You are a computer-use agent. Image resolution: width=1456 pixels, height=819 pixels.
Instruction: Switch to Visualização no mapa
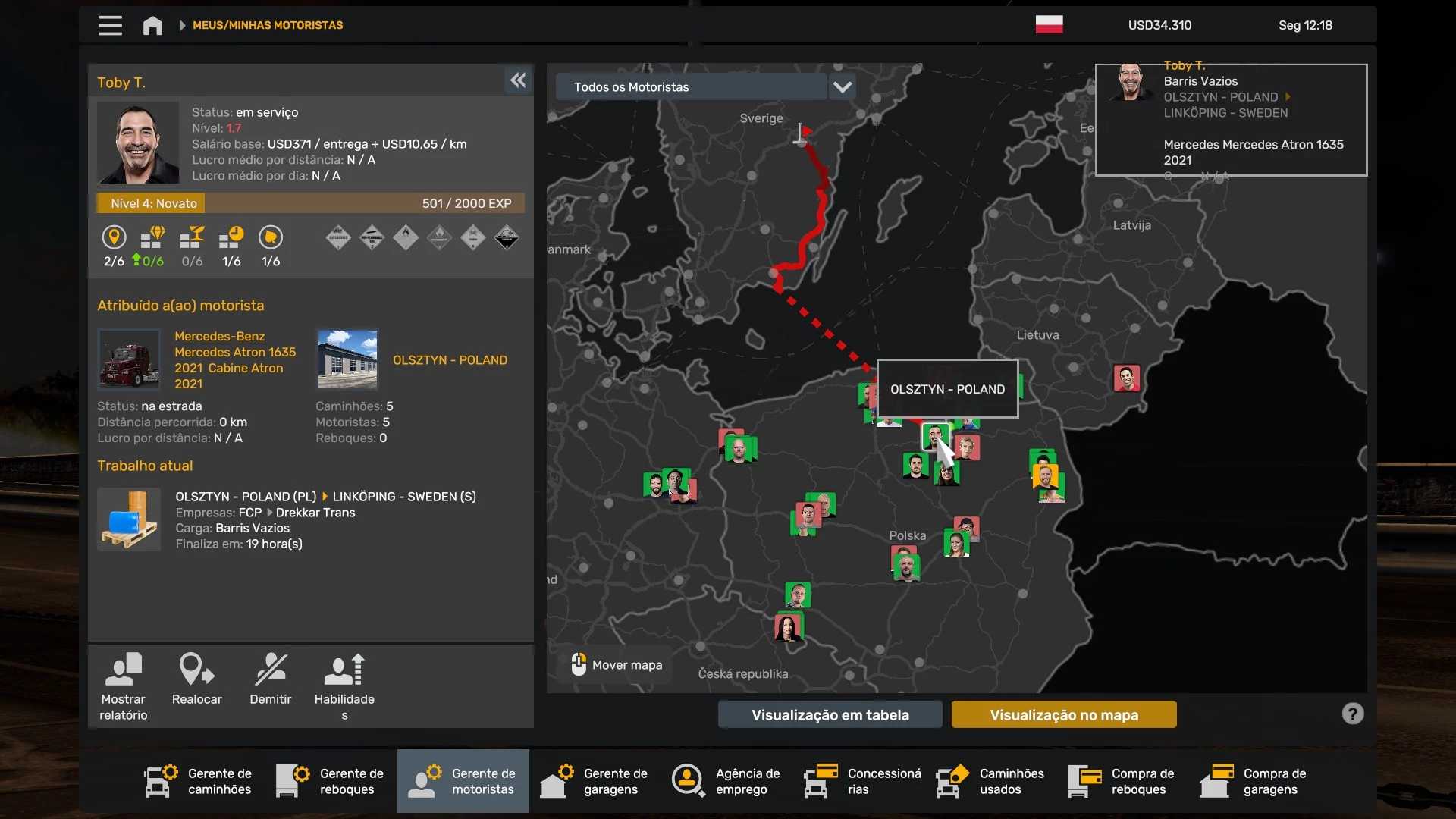pyautogui.click(x=1063, y=714)
